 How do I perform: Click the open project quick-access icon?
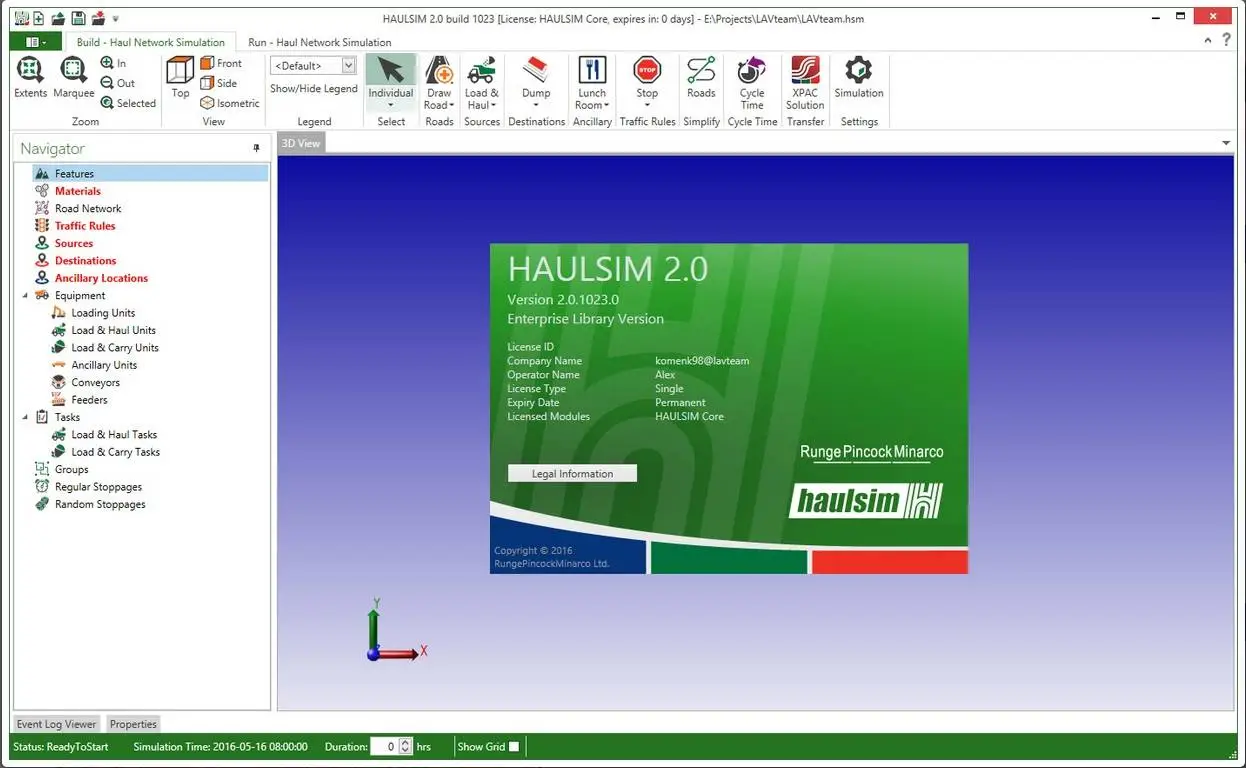[x=58, y=18]
